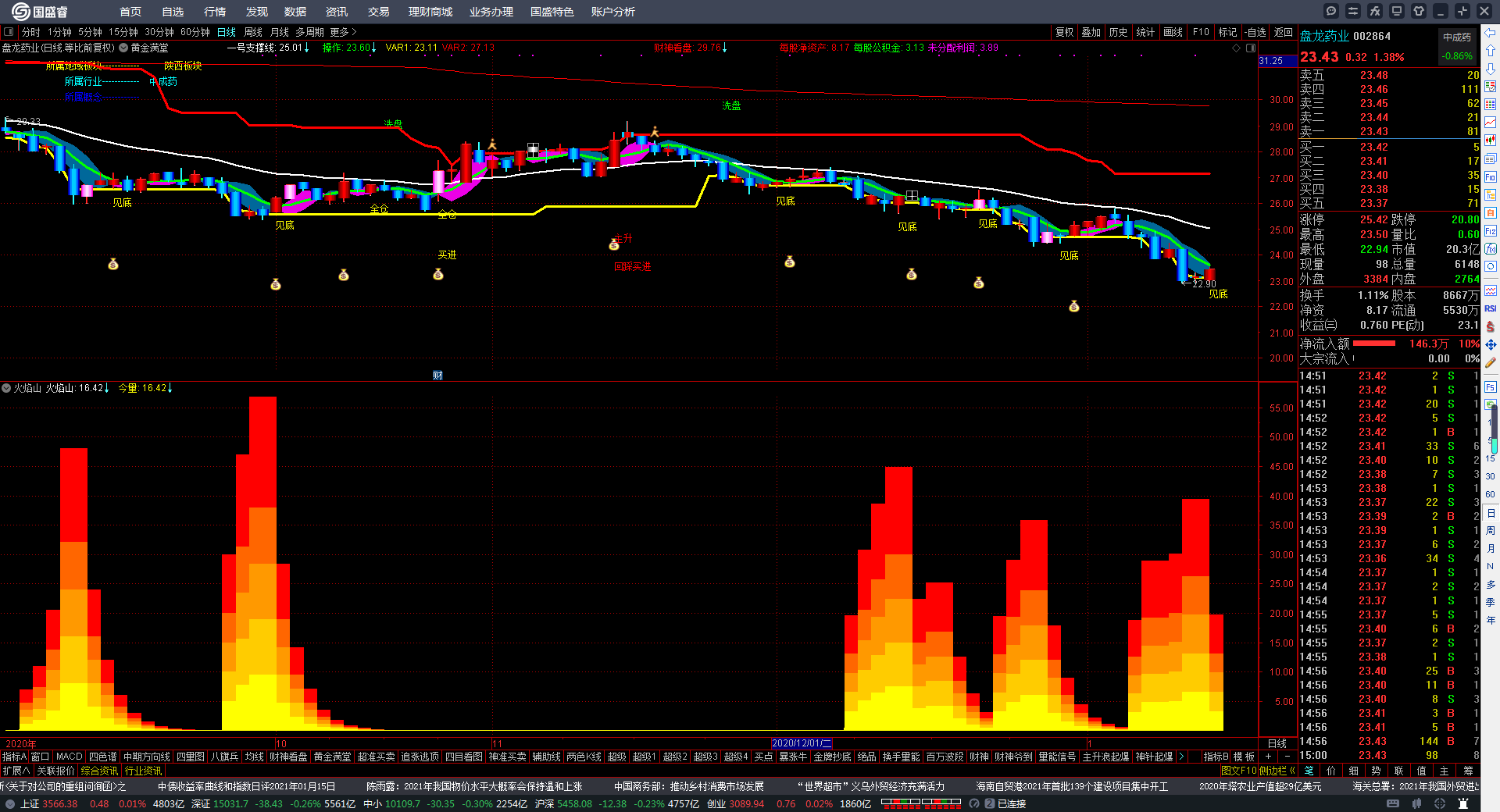Open the red trend line chart icon
1500x812 pixels.
coord(1491,123)
